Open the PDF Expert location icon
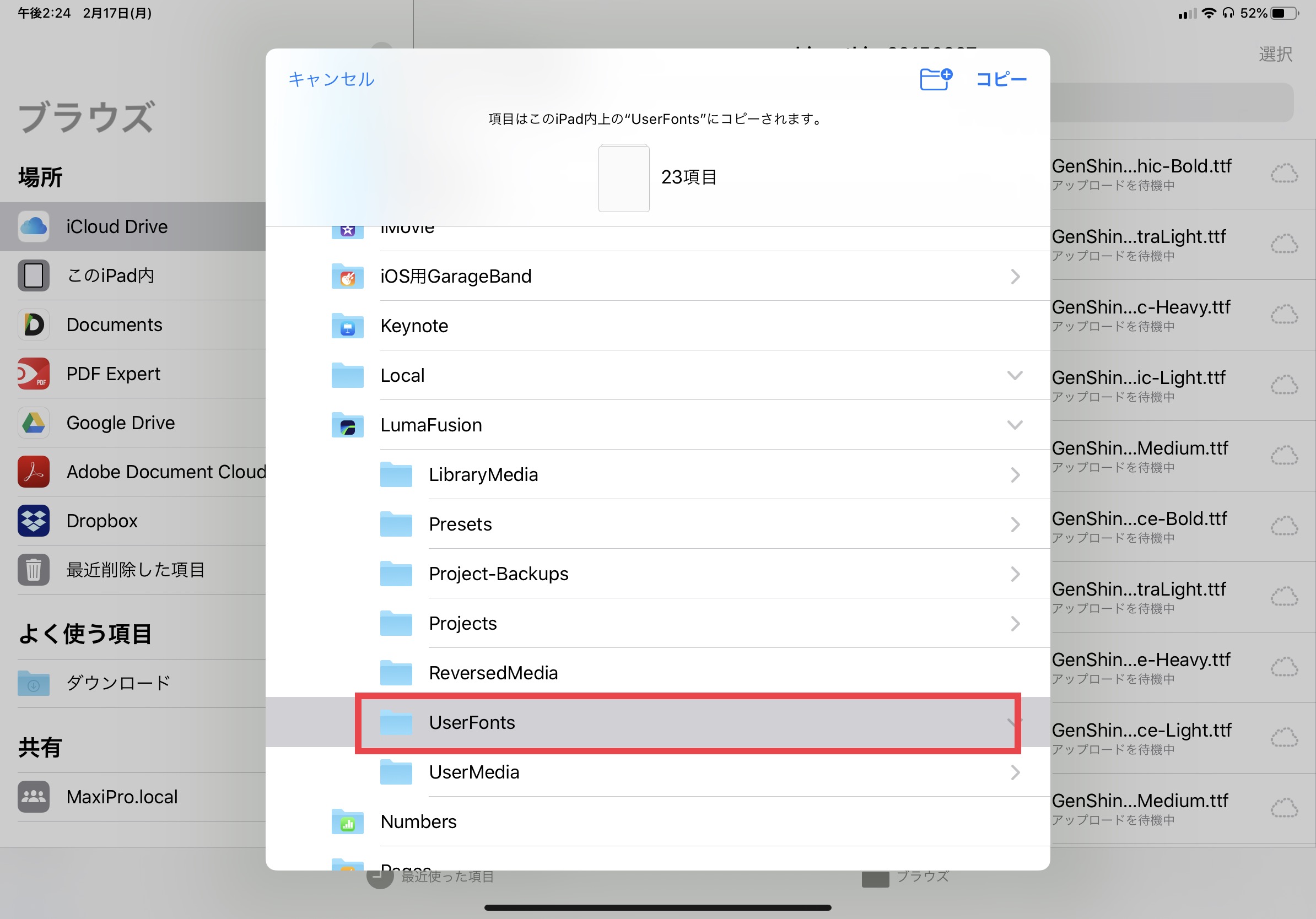The image size is (1316, 919). [33, 374]
